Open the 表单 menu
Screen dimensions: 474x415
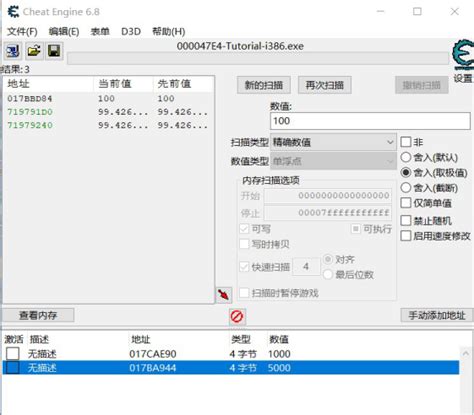pos(100,32)
